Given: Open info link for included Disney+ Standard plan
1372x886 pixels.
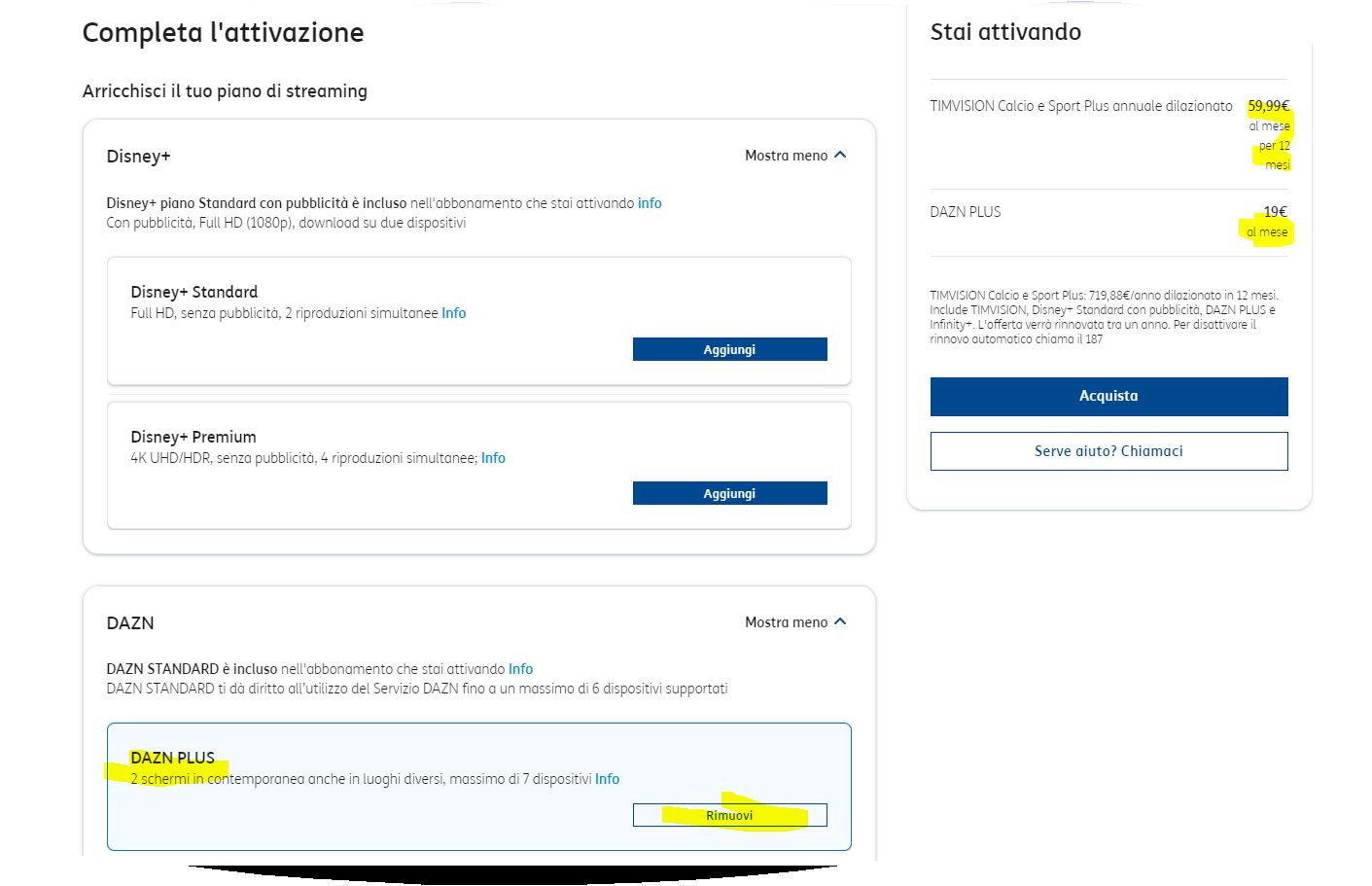Looking at the screenshot, I should point(650,203).
